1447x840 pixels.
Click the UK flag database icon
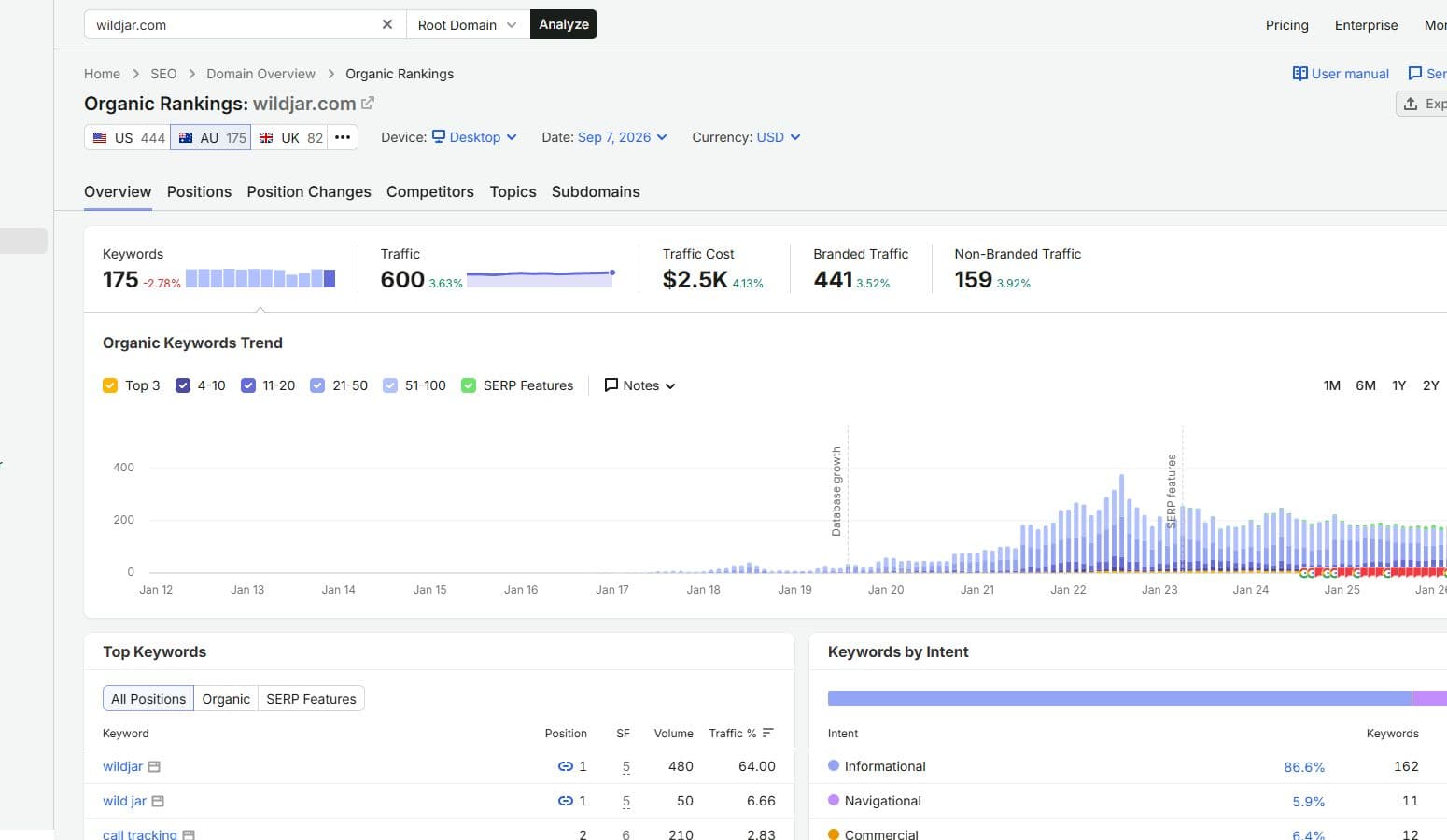click(266, 138)
